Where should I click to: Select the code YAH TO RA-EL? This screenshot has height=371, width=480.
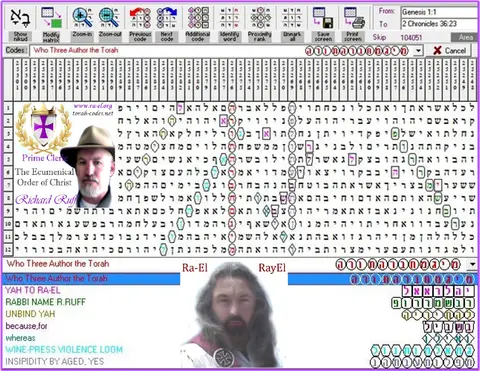(33, 290)
